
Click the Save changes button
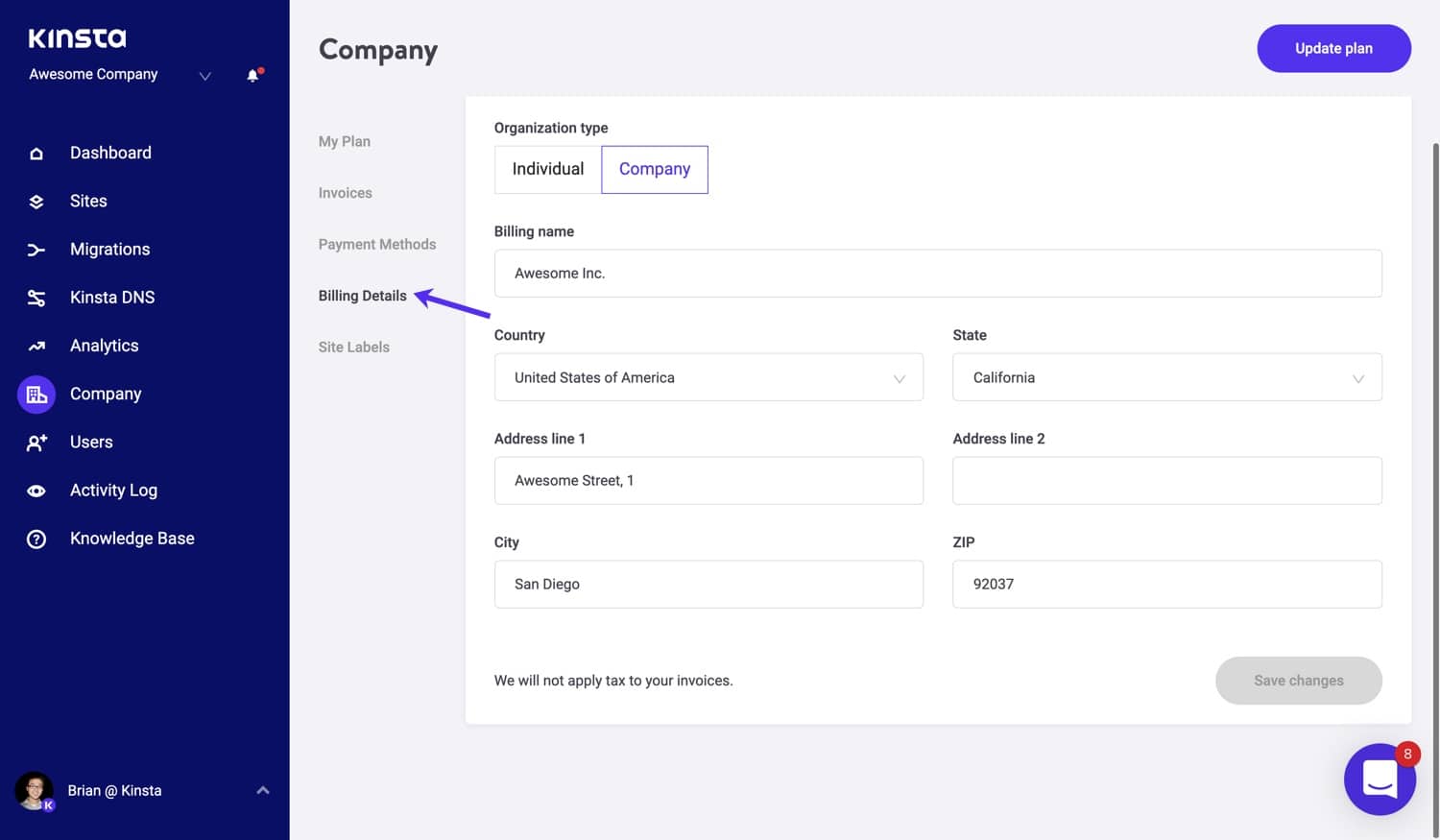pyautogui.click(x=1299, y=681)
